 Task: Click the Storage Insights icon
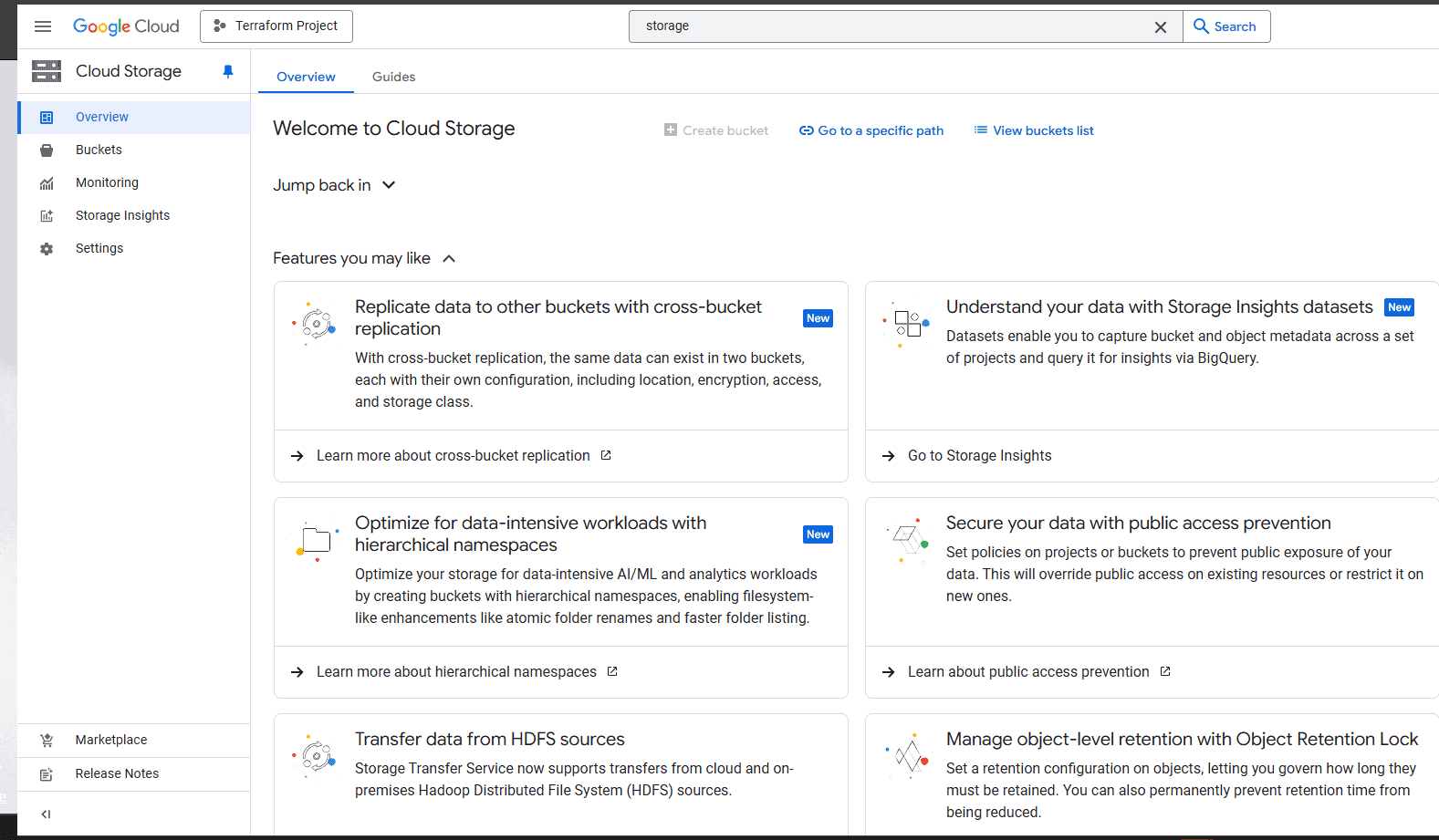coord(47,216)
